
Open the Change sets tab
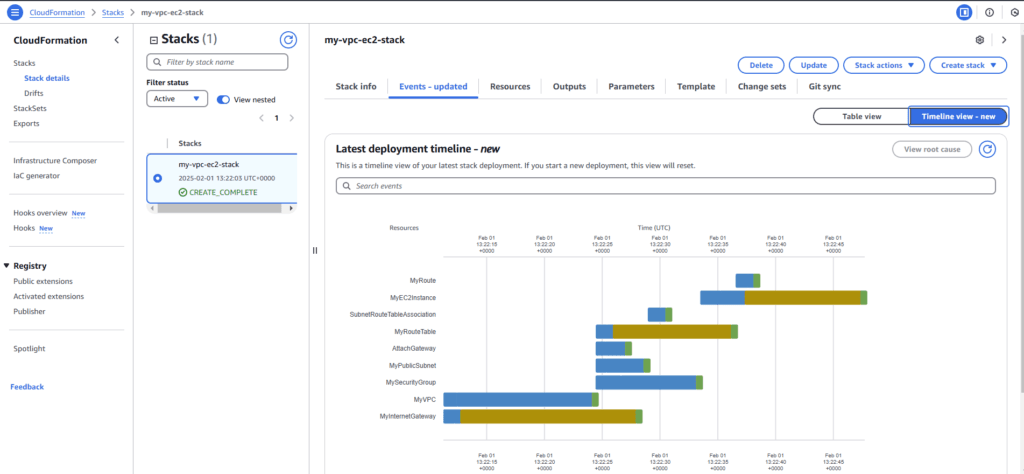click(761, 86)
